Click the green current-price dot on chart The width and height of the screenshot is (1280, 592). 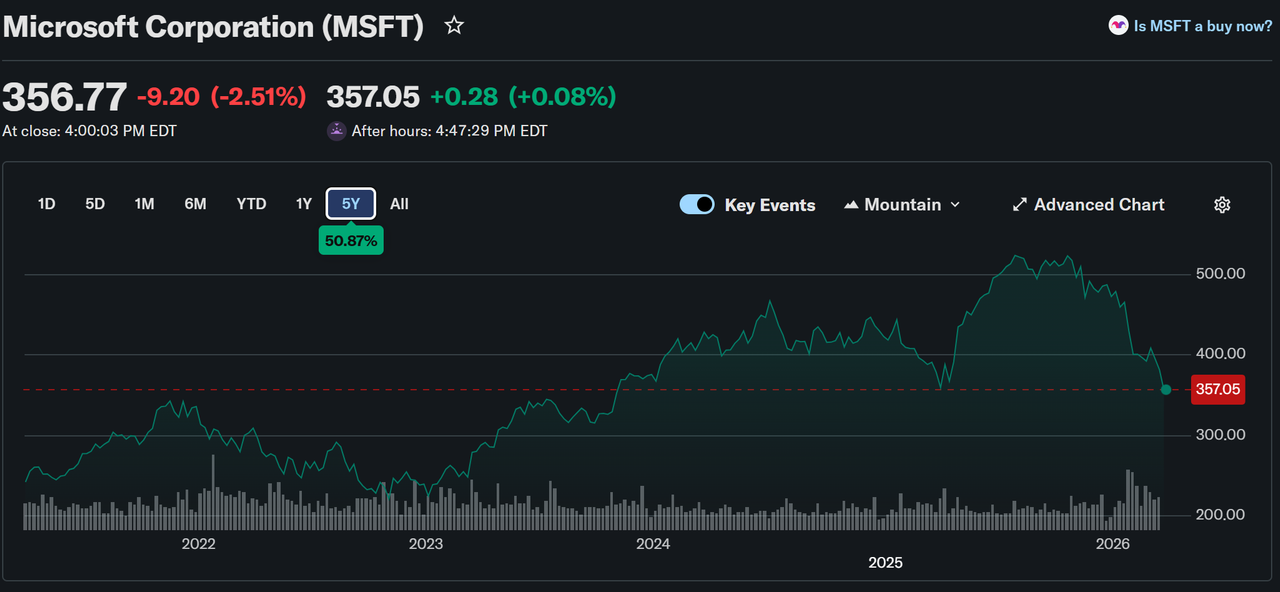point(1166,389)
